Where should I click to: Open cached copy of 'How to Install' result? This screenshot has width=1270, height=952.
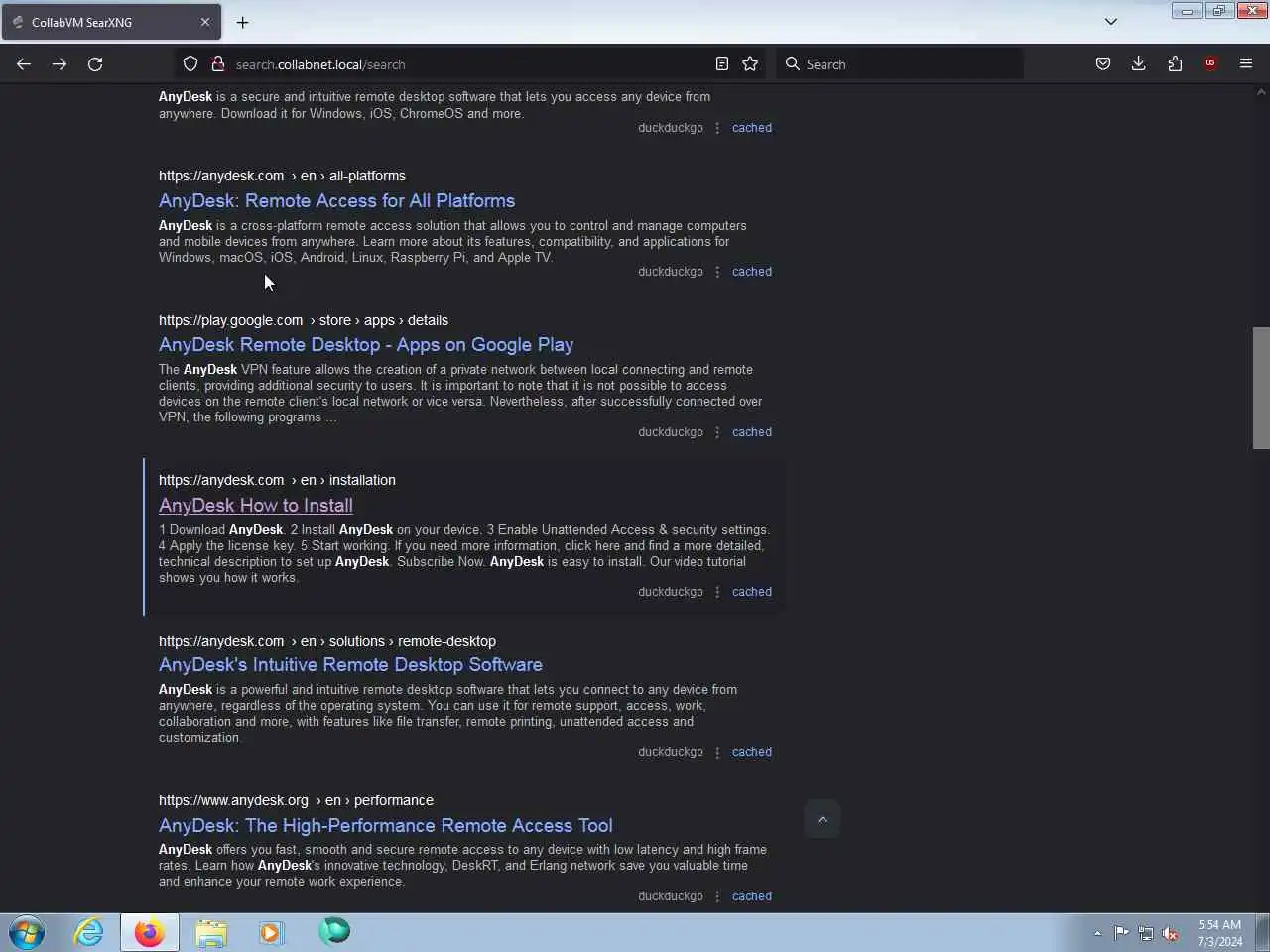click(x=752, y=592)
